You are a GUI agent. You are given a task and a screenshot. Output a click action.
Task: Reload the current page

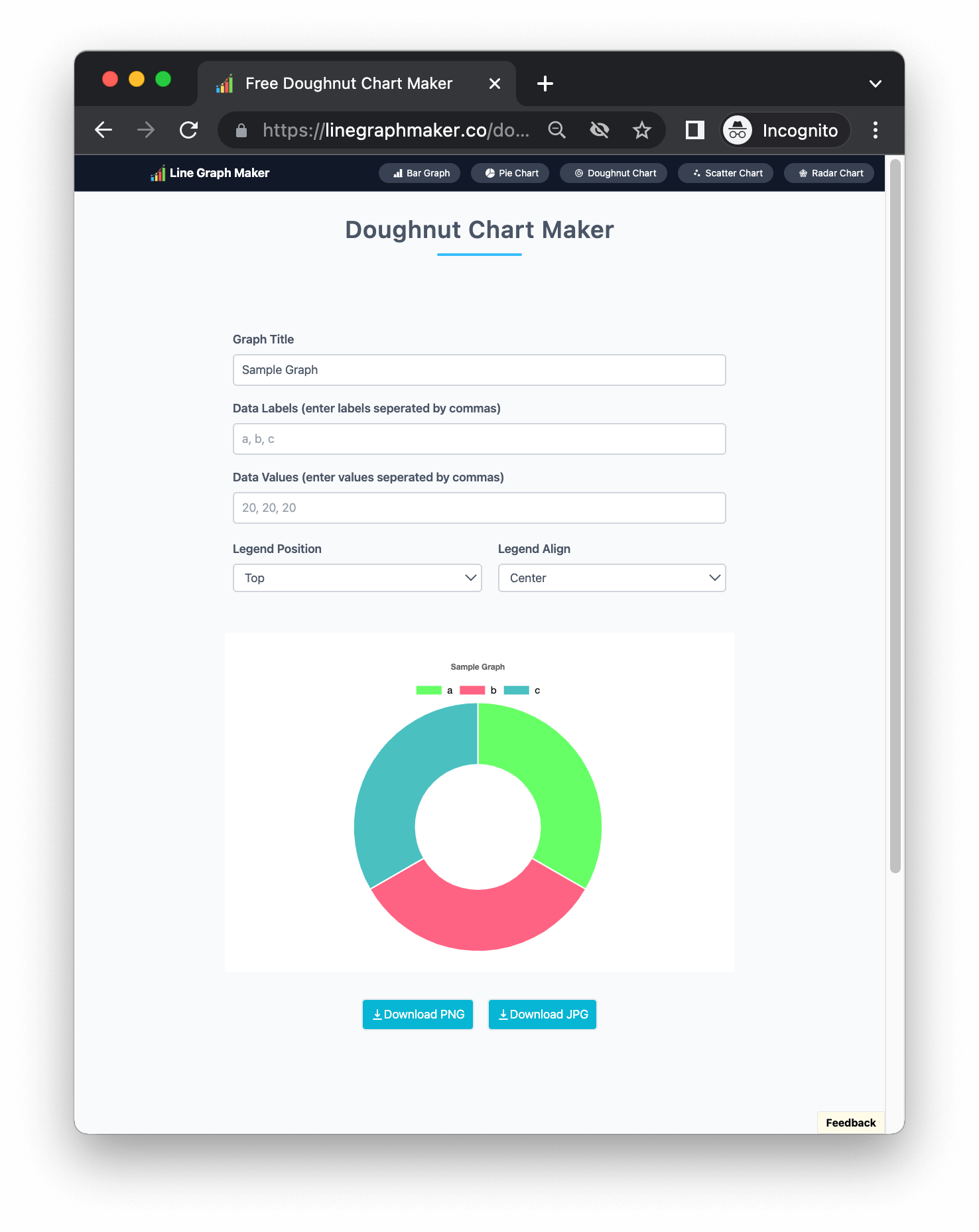pyautogui.click(x=189, y=130)
